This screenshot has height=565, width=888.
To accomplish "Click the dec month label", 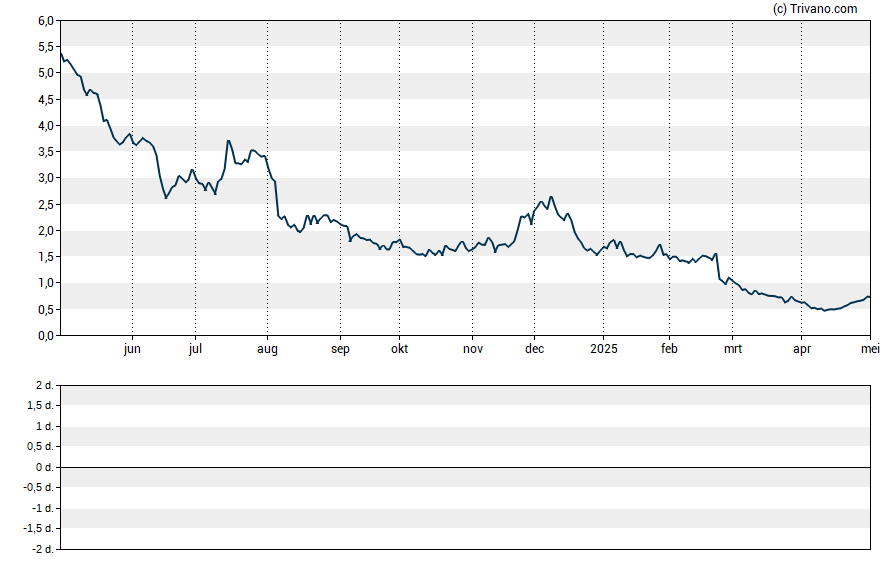I will click(535, 349).
